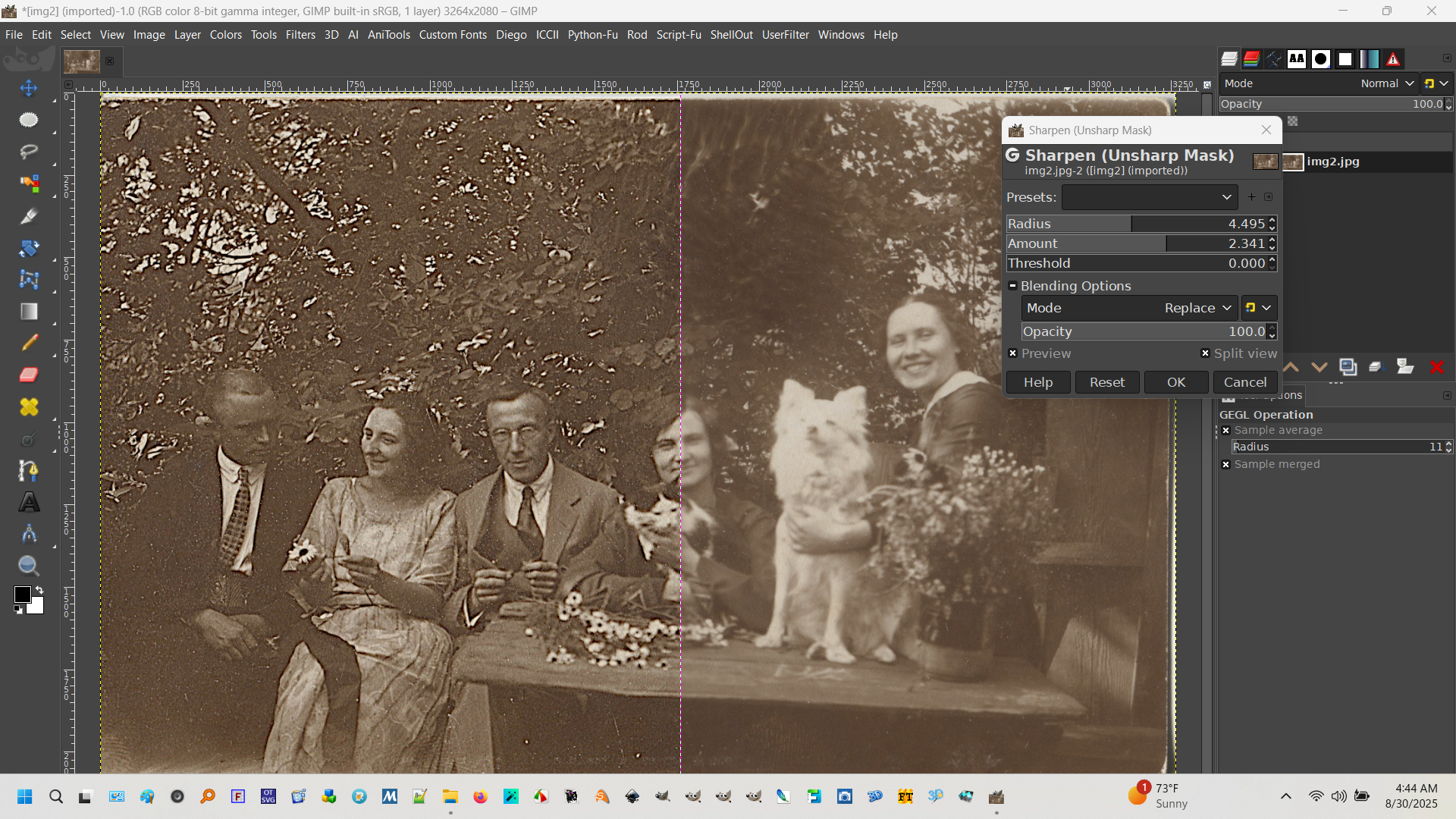Viewport: 1456px width, 819px height.
Task: Select the Measure tool
Action: [29, 535]
